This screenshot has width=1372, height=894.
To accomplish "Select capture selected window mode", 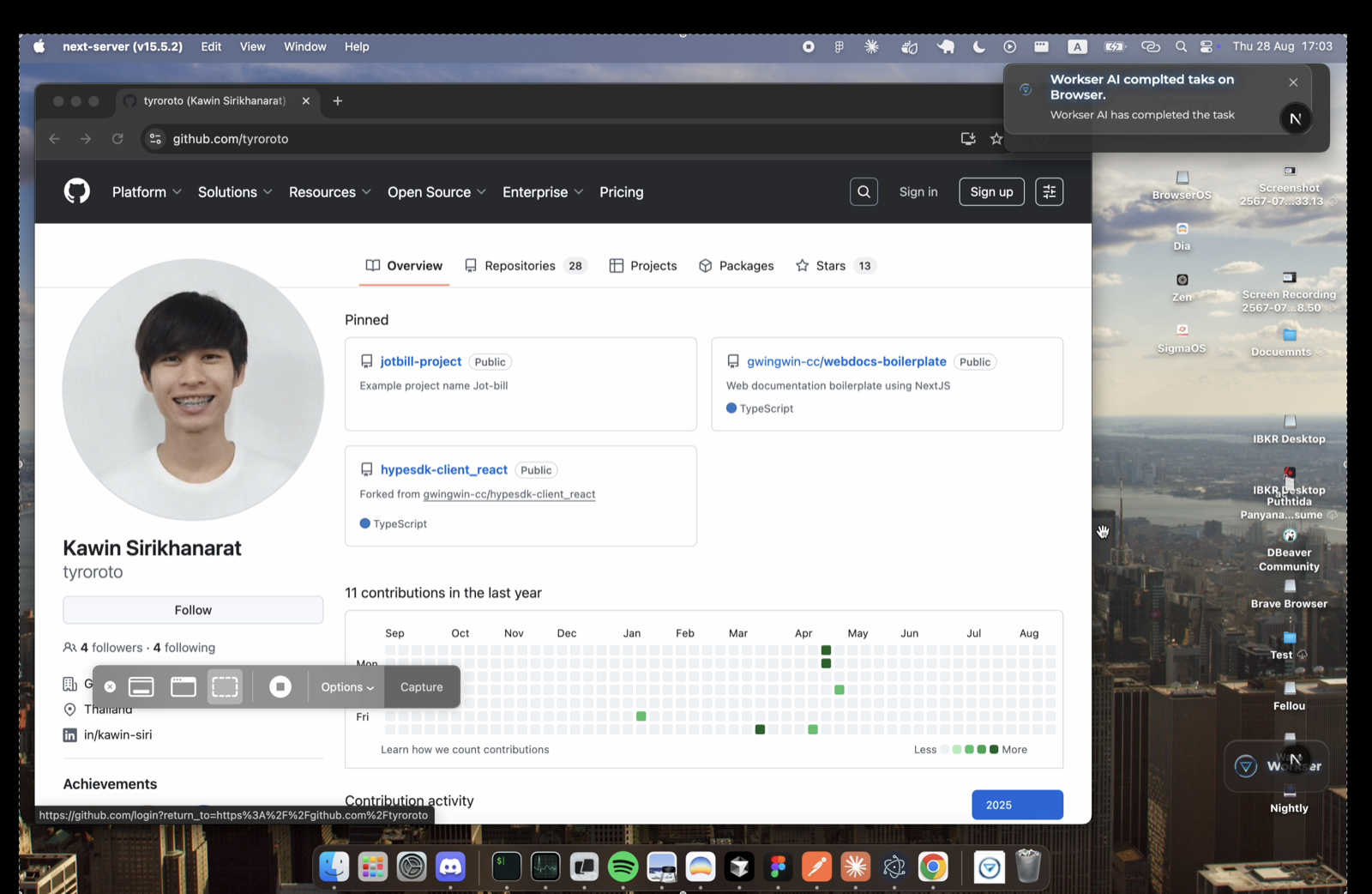I will pyautogui.click(x=183, y=686).
